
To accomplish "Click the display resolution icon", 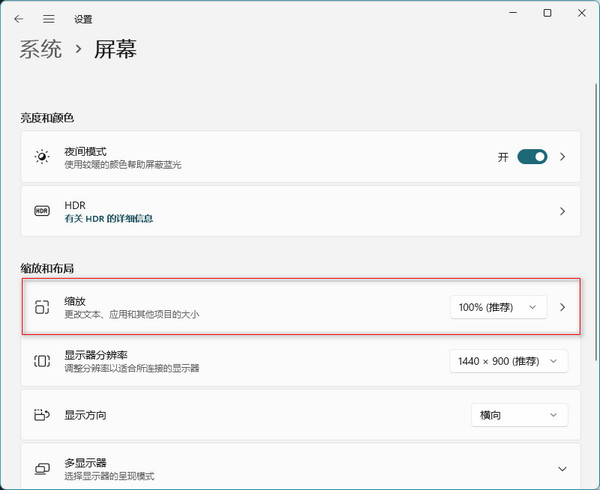I will click(42, 361).
